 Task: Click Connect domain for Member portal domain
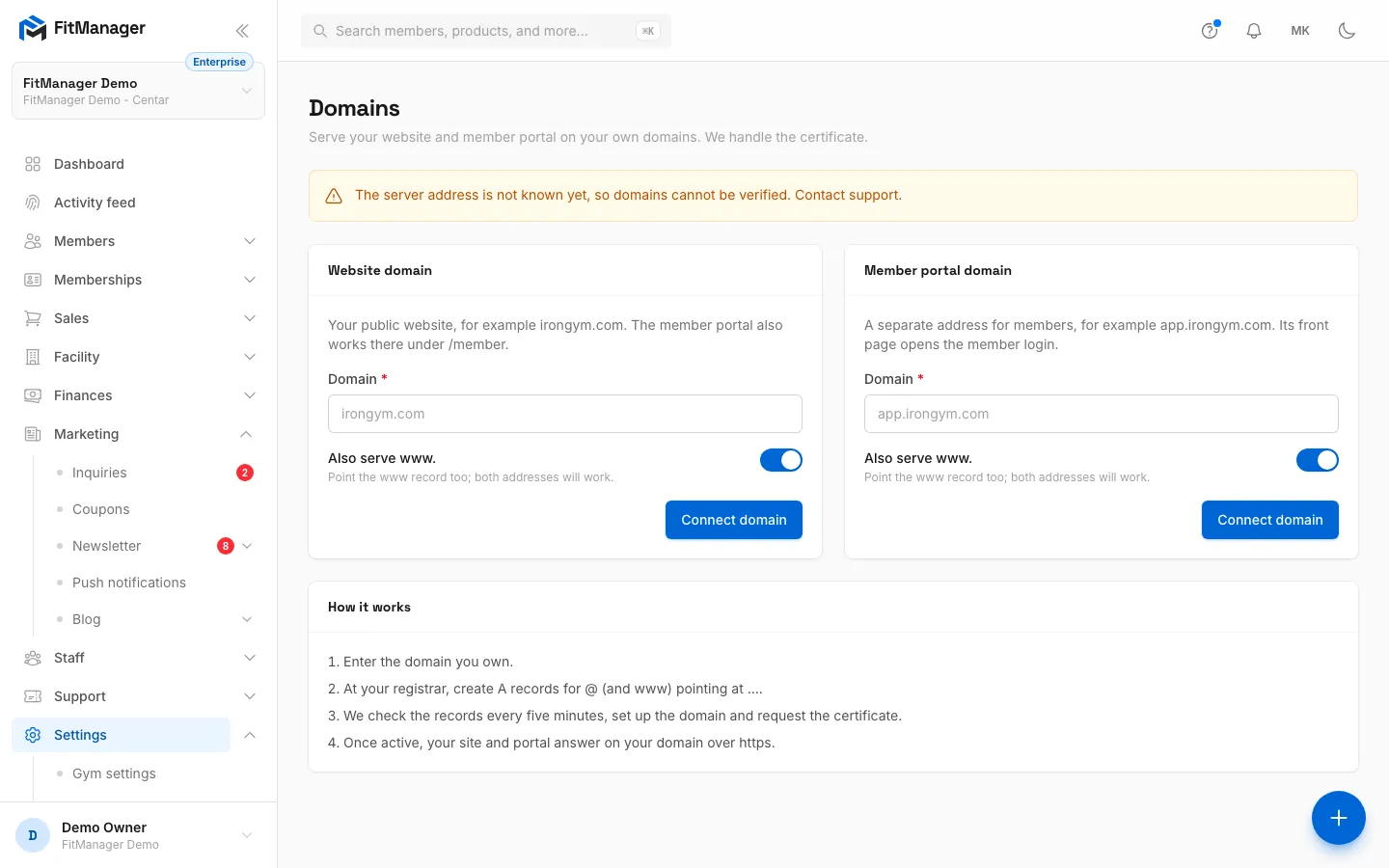click(x=1270, y=520)
